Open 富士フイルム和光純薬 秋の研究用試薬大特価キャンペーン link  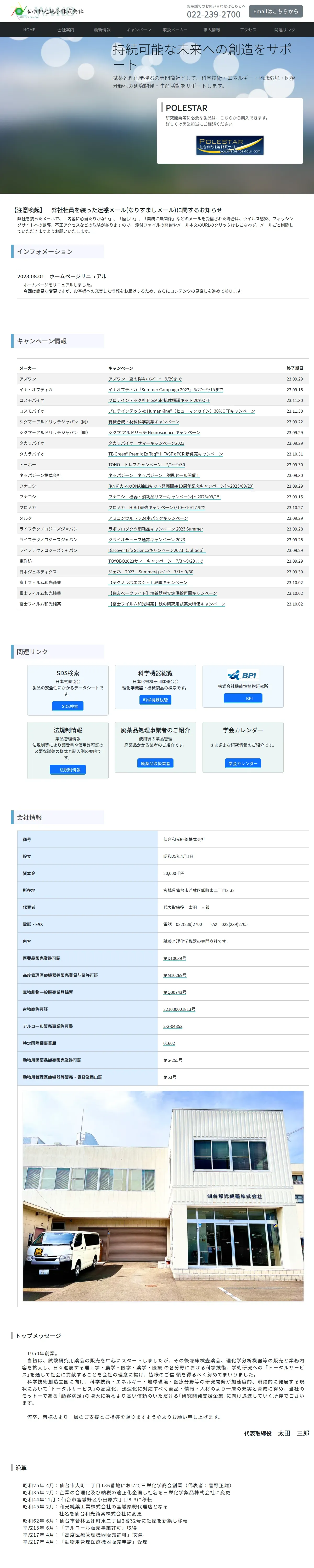point(166,604)
